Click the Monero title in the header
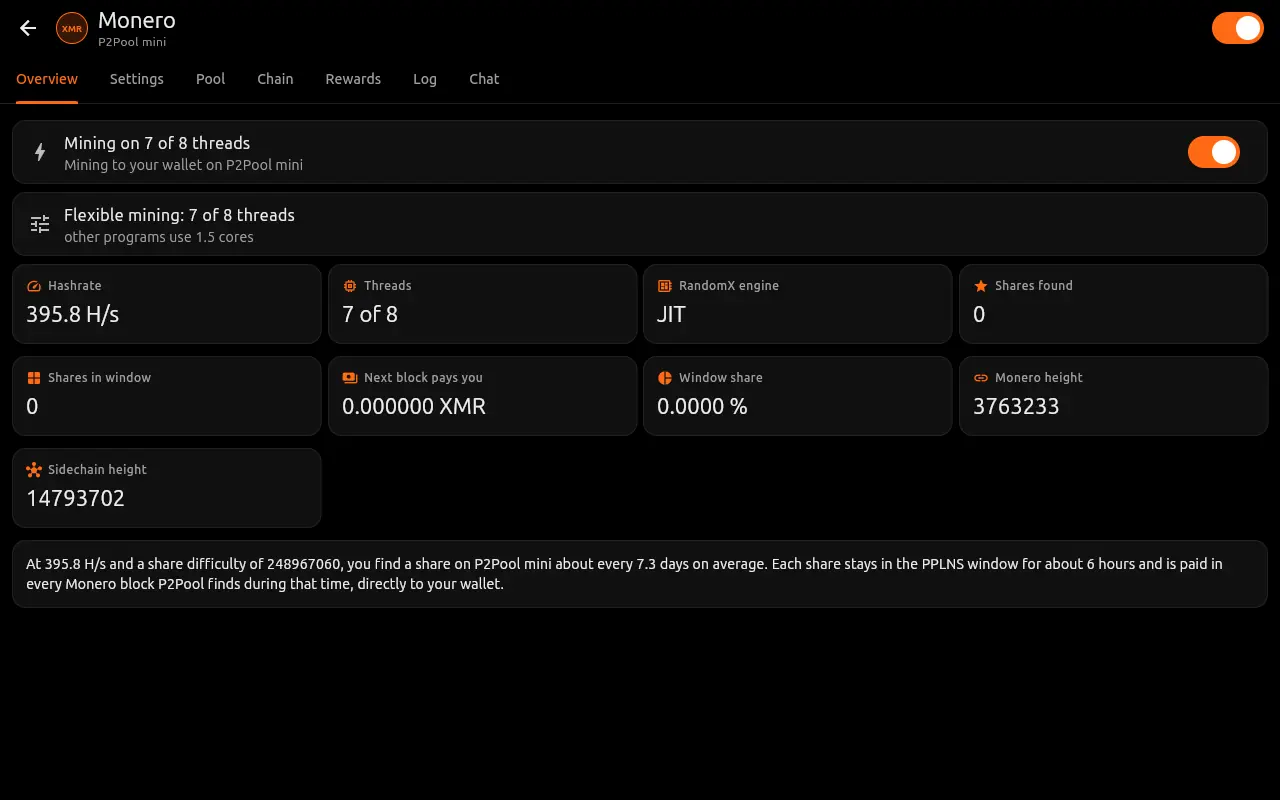Viewport: 1280px width, 800px height. [x=137, y=20]
